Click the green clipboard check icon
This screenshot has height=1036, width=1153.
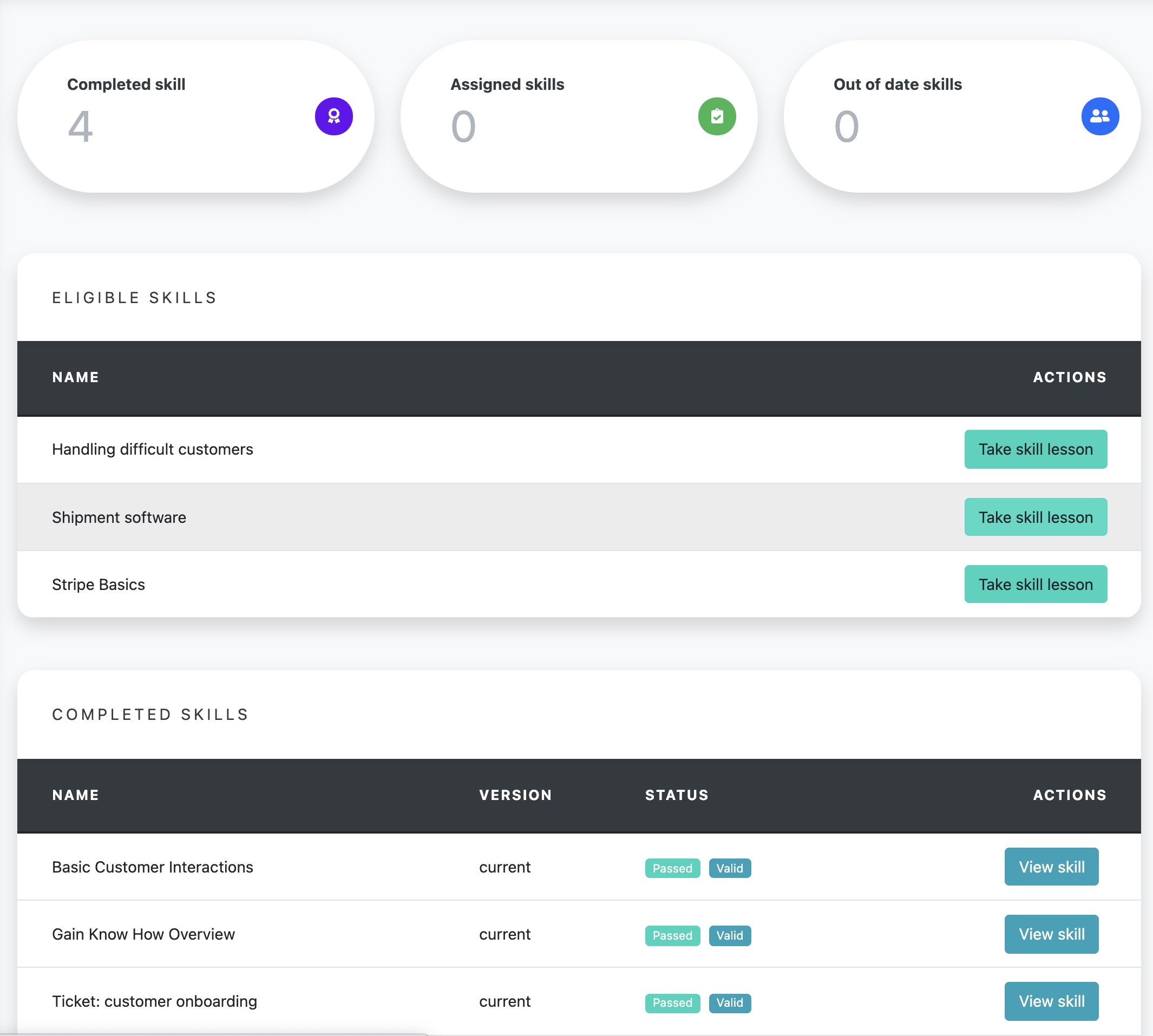717,116
